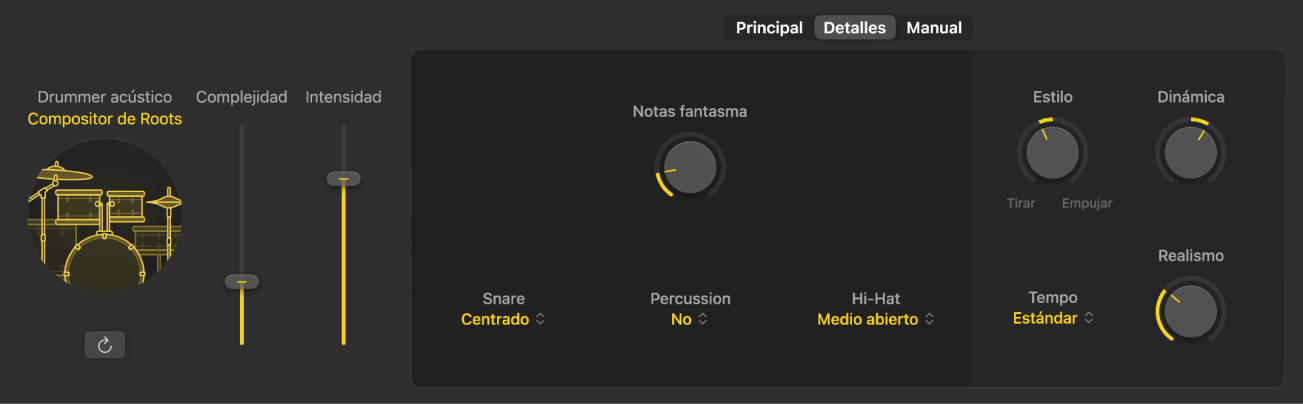Switch to the Principal tab
This screenshot has width=1303, height=404.
(769, 28)
